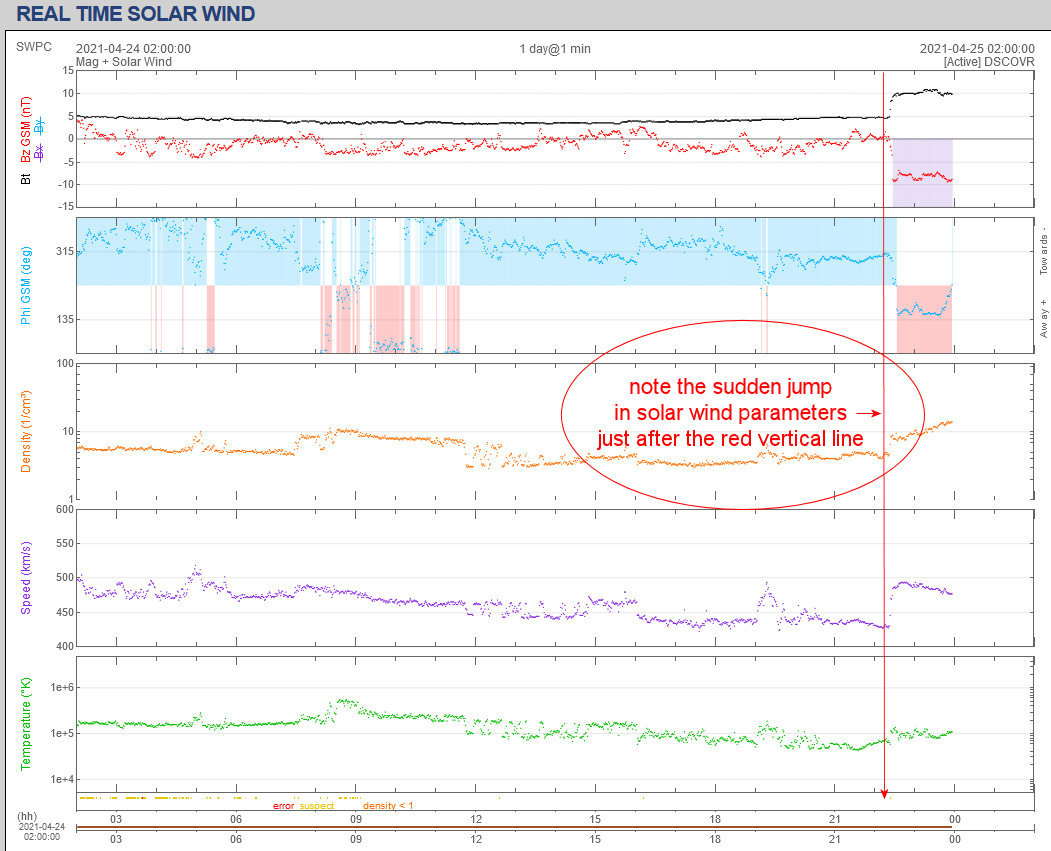This screenshot has height=851, width=1051.
Task: Click the Speed (km/s) axis label
Action: [x=26, y=578]
